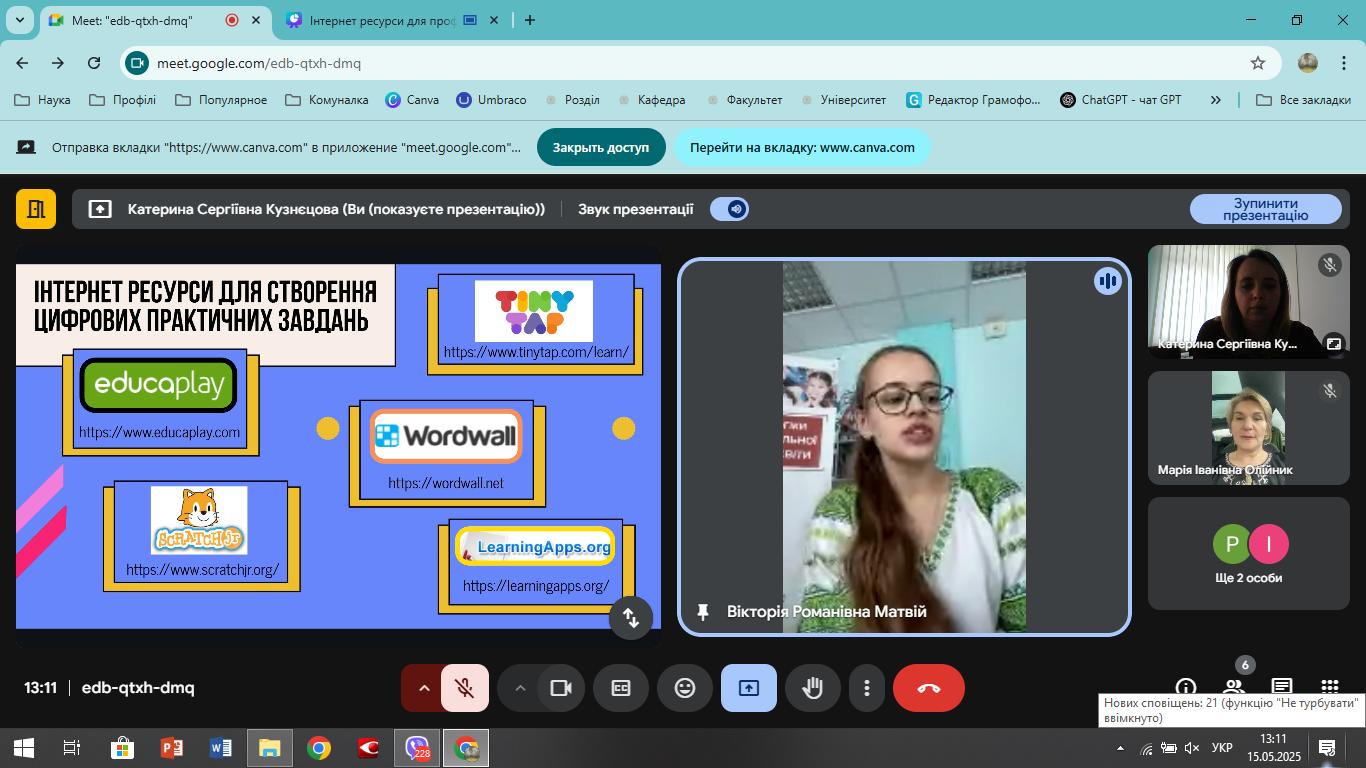Launch PowerPoint from the taskbar
The width and height of the screenshot is (1366, 768).
pos(171,748)
